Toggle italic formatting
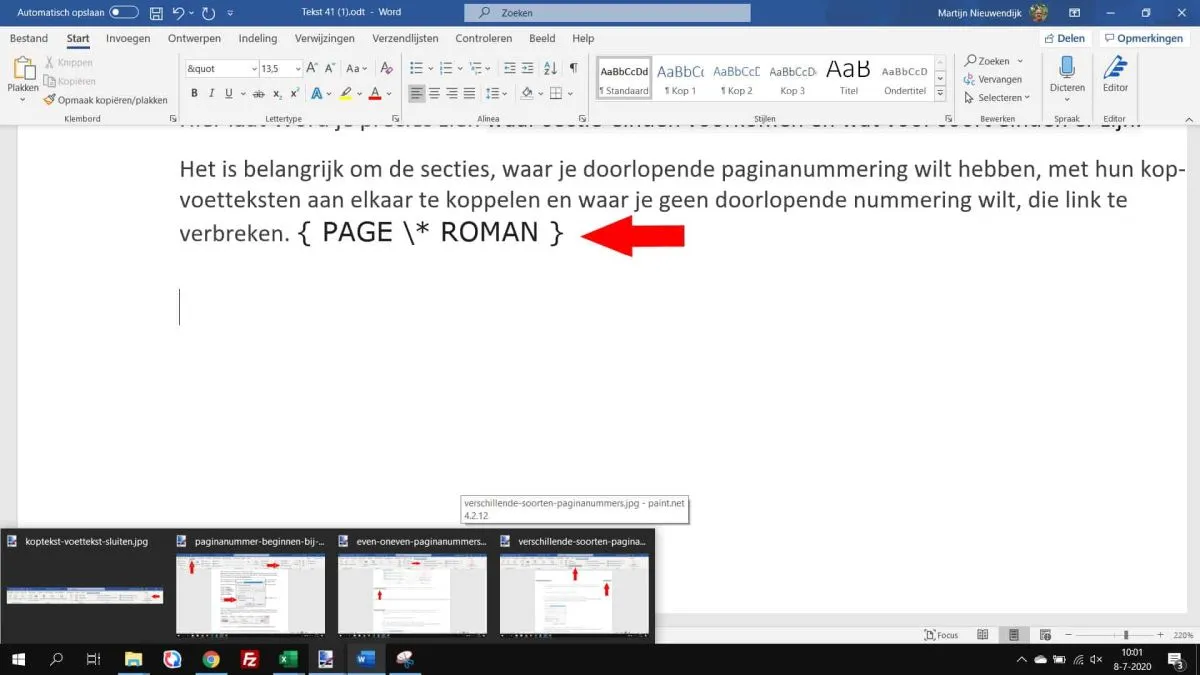Viewport: 1200px width, 675px height. point(211,94)
